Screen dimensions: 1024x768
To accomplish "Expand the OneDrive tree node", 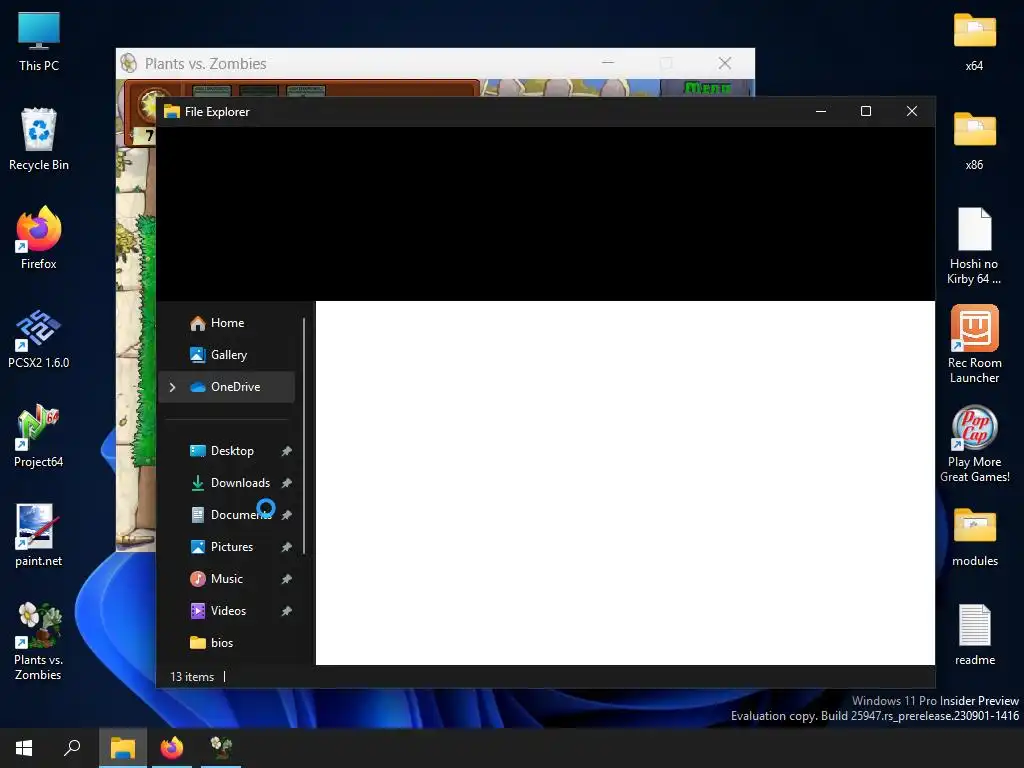I will click(172, 387).
